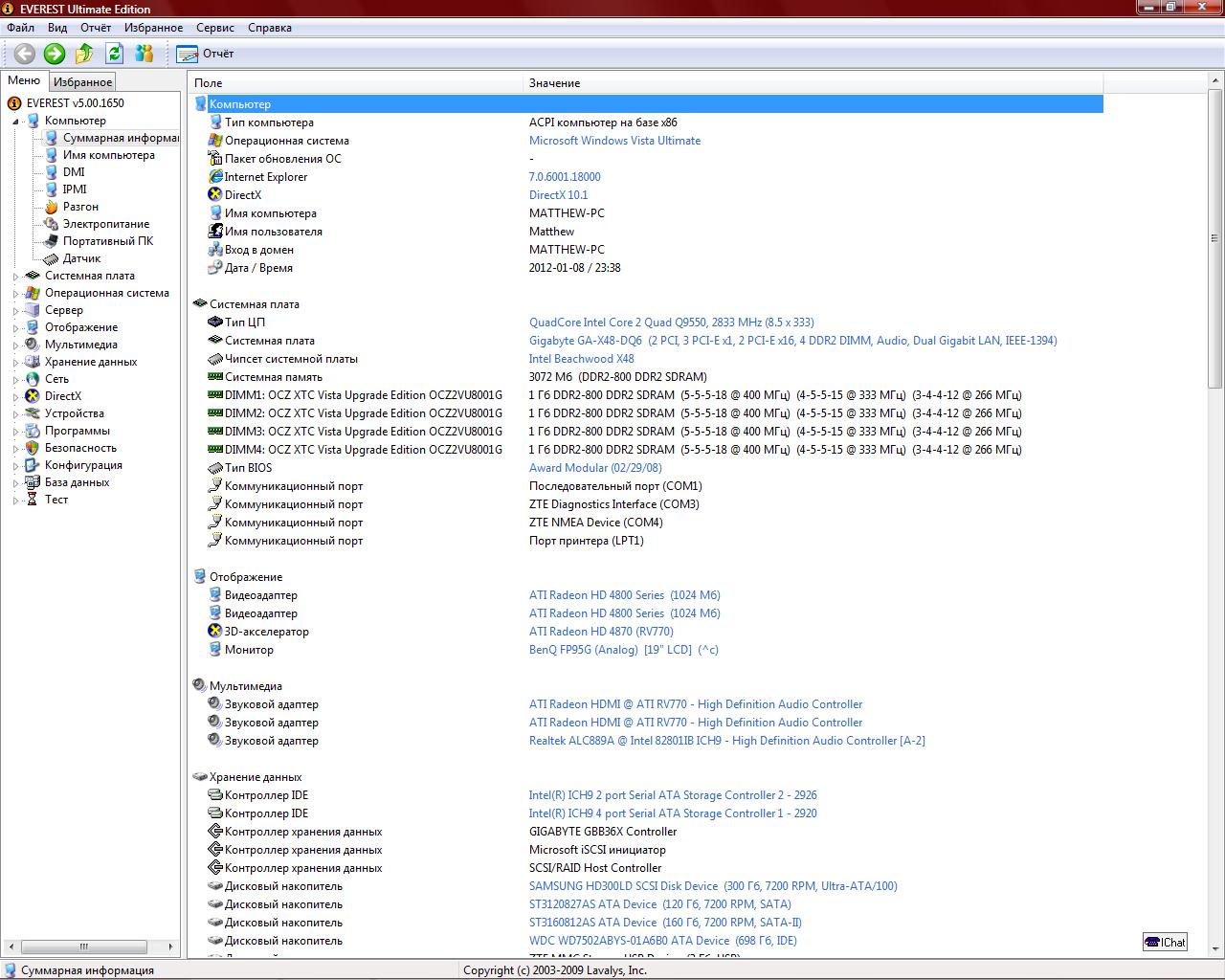Open the Отчёт report toolbar button
This screenshot has height=980, width=1225.
point(205,54)
